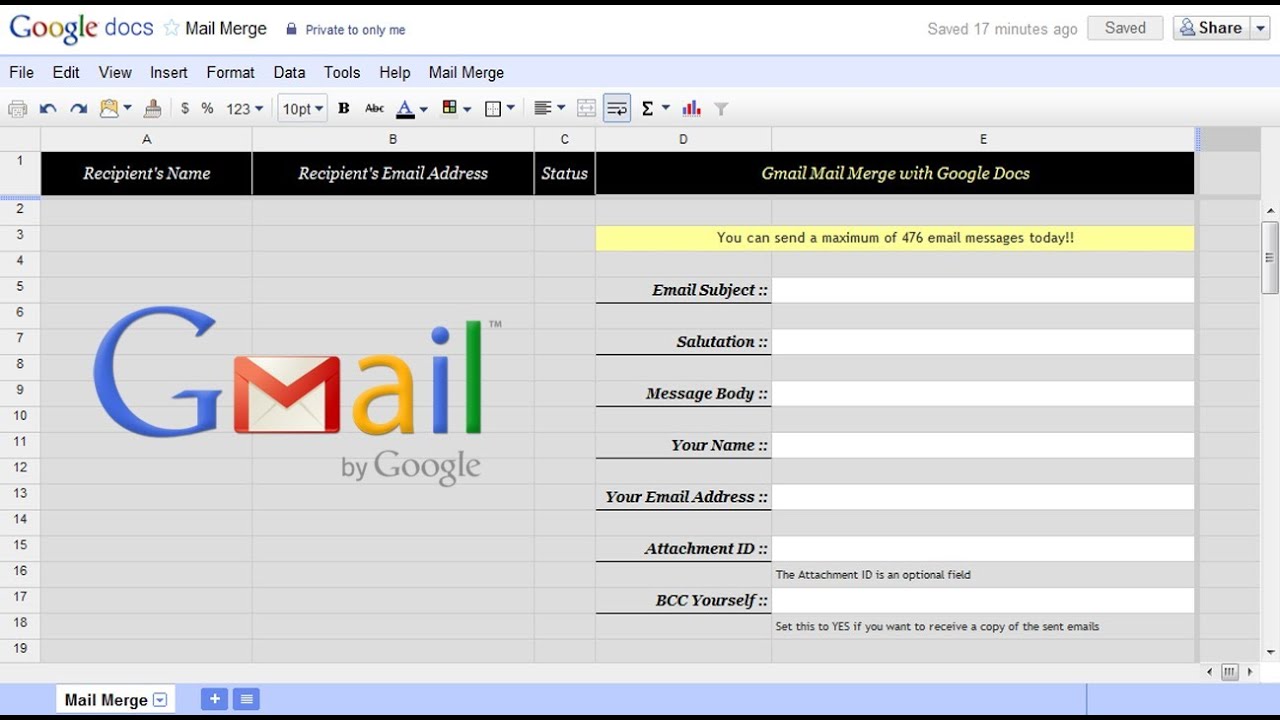Open the Tools menu

(x=342, y=72)
